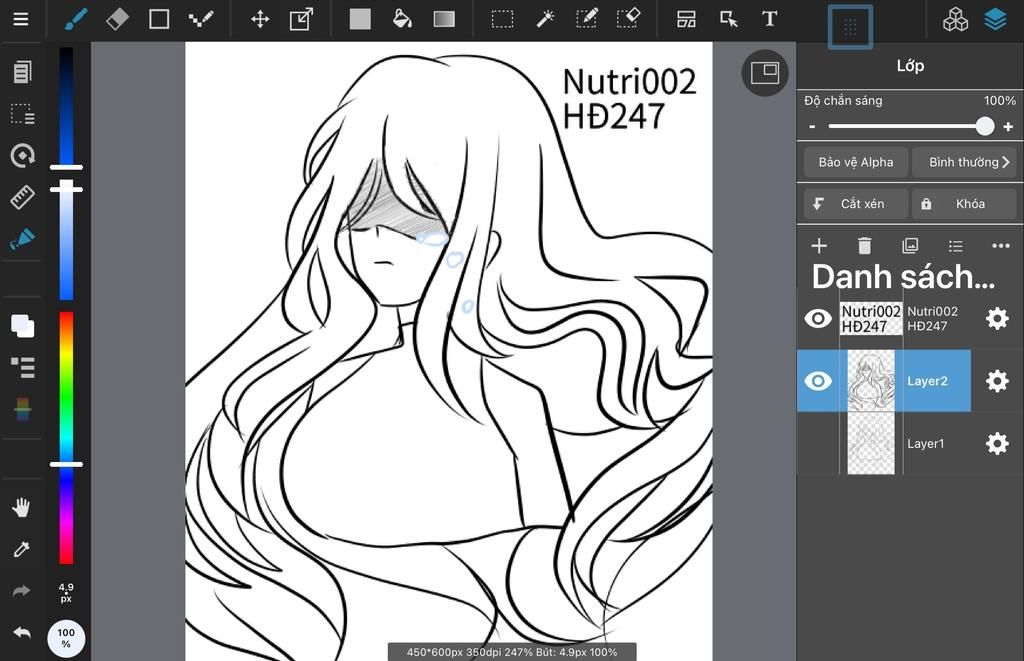The width and height of the screenshot is (1024, 661).
Task: Select the Layer2 thumbnail
Action: (x=871, y=381)
